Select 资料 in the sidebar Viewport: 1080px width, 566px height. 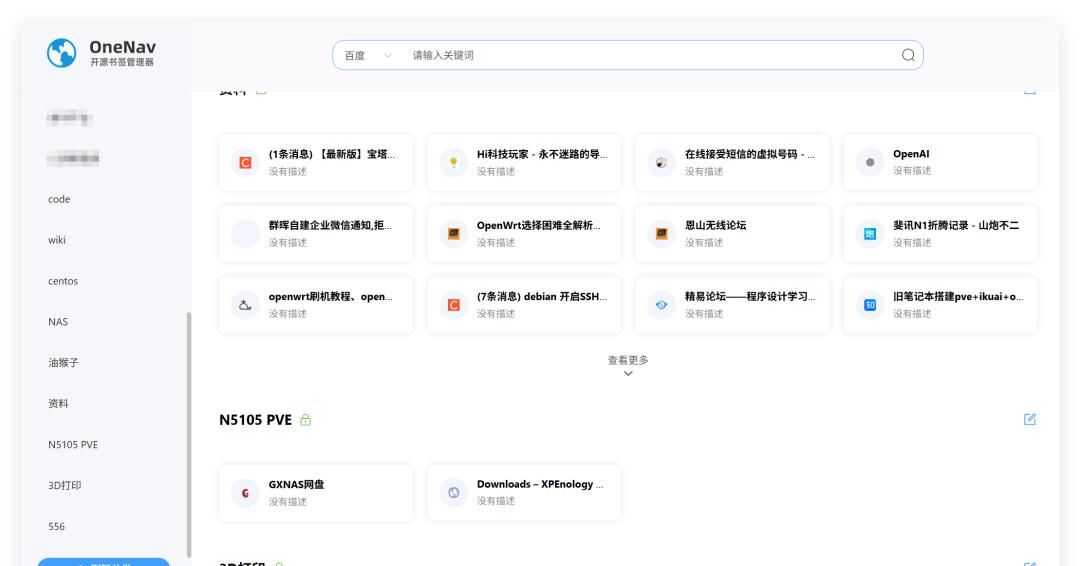(58, 403)
